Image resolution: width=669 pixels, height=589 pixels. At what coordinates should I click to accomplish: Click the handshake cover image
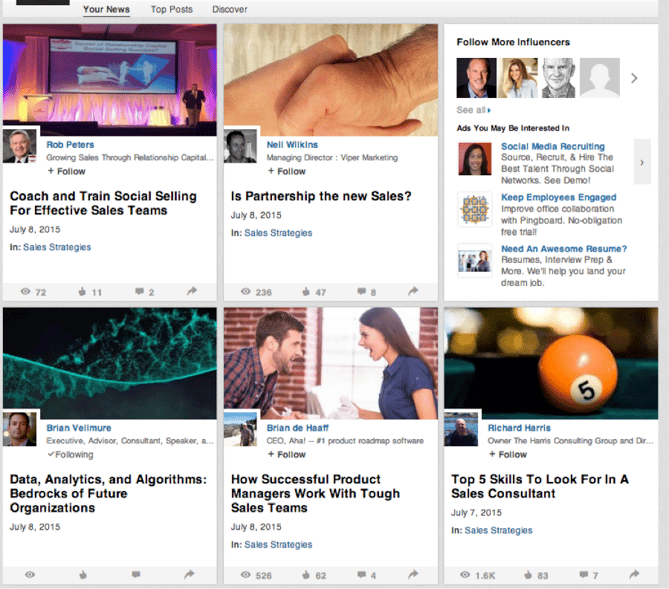pyautogui.click(x=331, y=79)
